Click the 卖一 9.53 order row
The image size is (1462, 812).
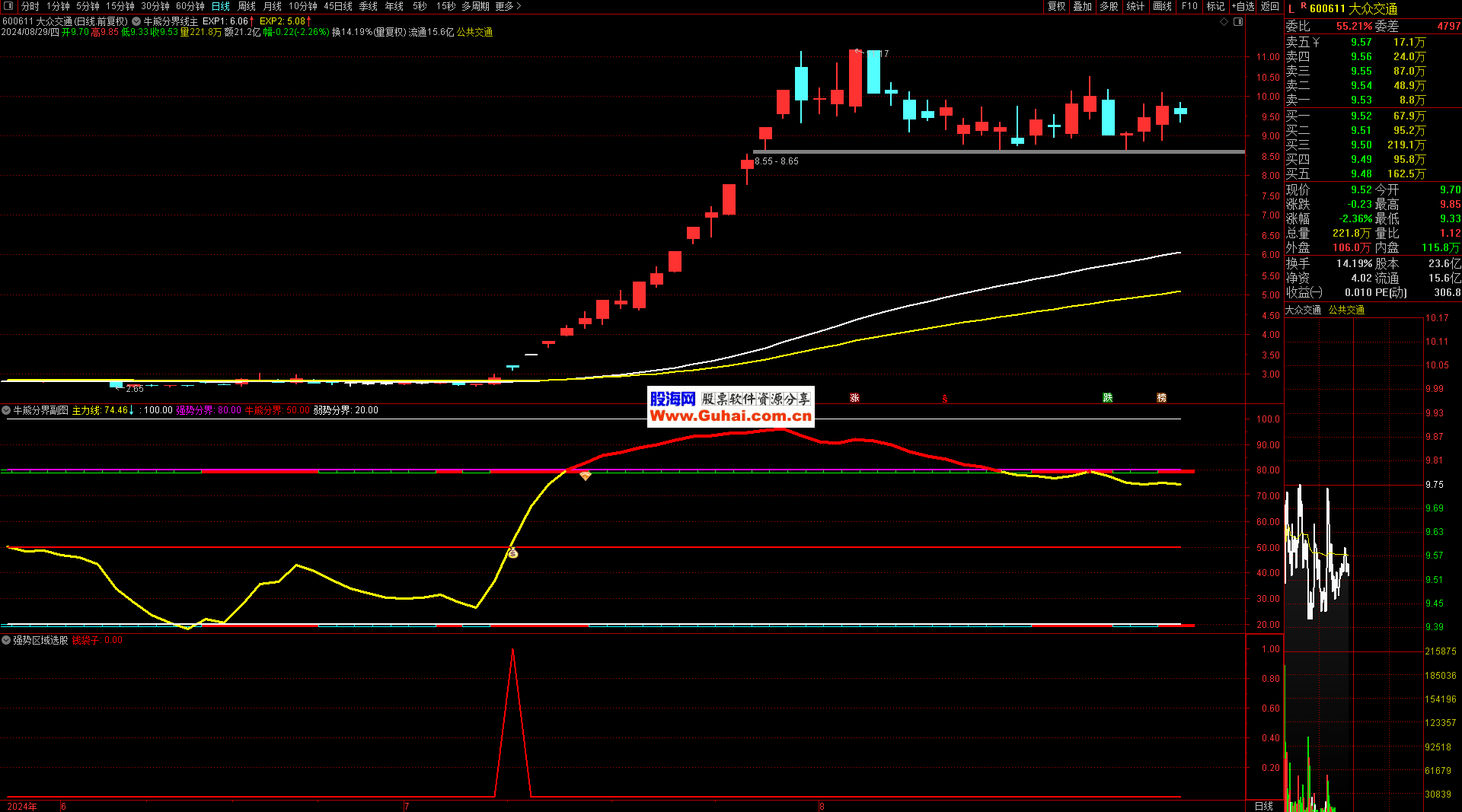1373,100
